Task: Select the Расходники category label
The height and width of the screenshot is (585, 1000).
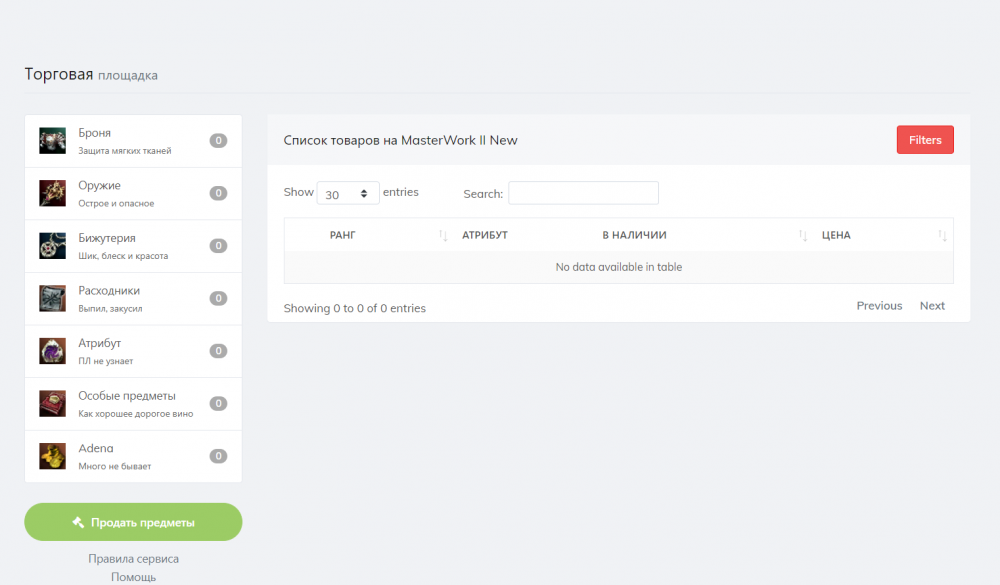Action: tap(109, 291)
